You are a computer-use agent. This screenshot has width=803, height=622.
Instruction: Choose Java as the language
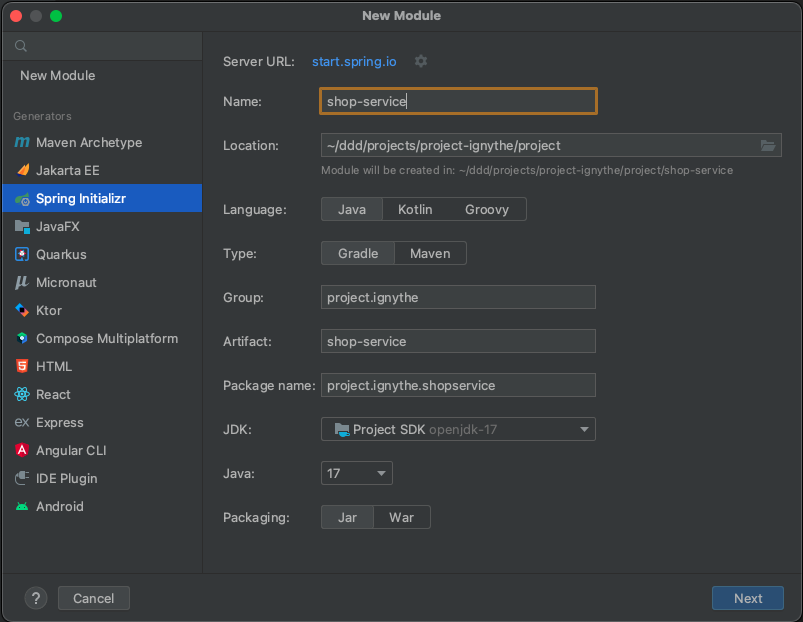click(352, 209)
